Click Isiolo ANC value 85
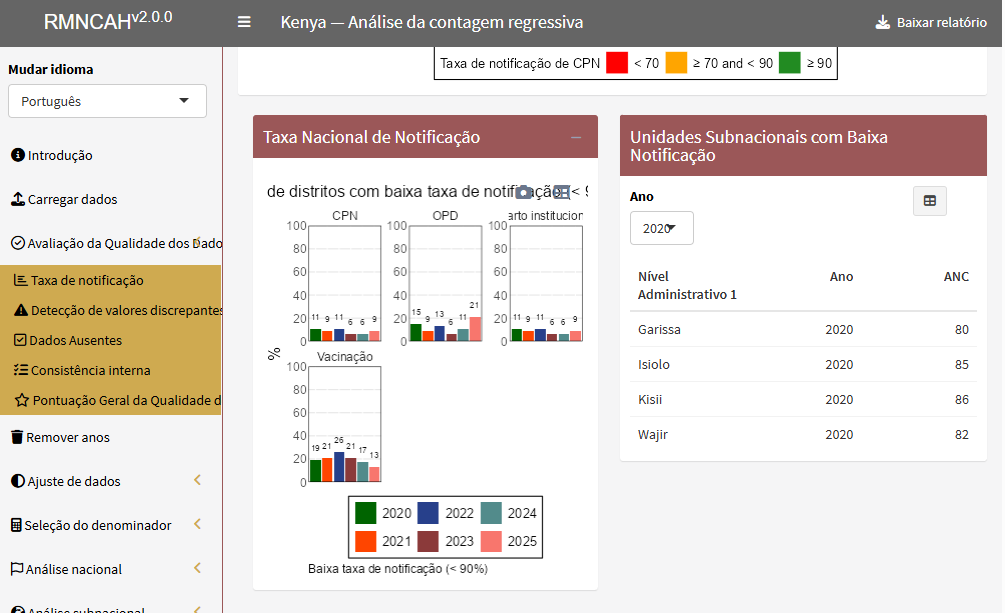The height and width of the screenshot is (613, 1005). tap(961, 364)
